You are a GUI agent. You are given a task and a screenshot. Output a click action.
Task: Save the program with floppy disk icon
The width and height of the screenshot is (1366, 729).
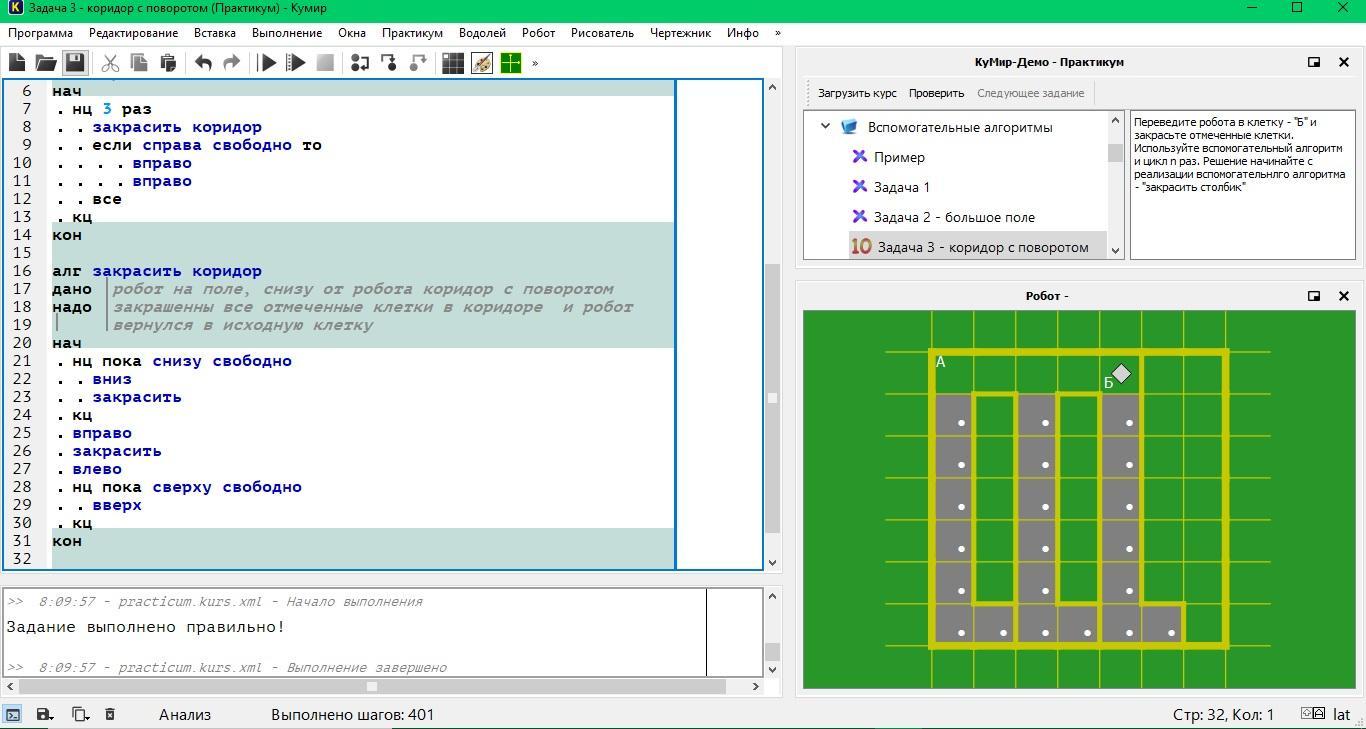(x=75, y=63)
